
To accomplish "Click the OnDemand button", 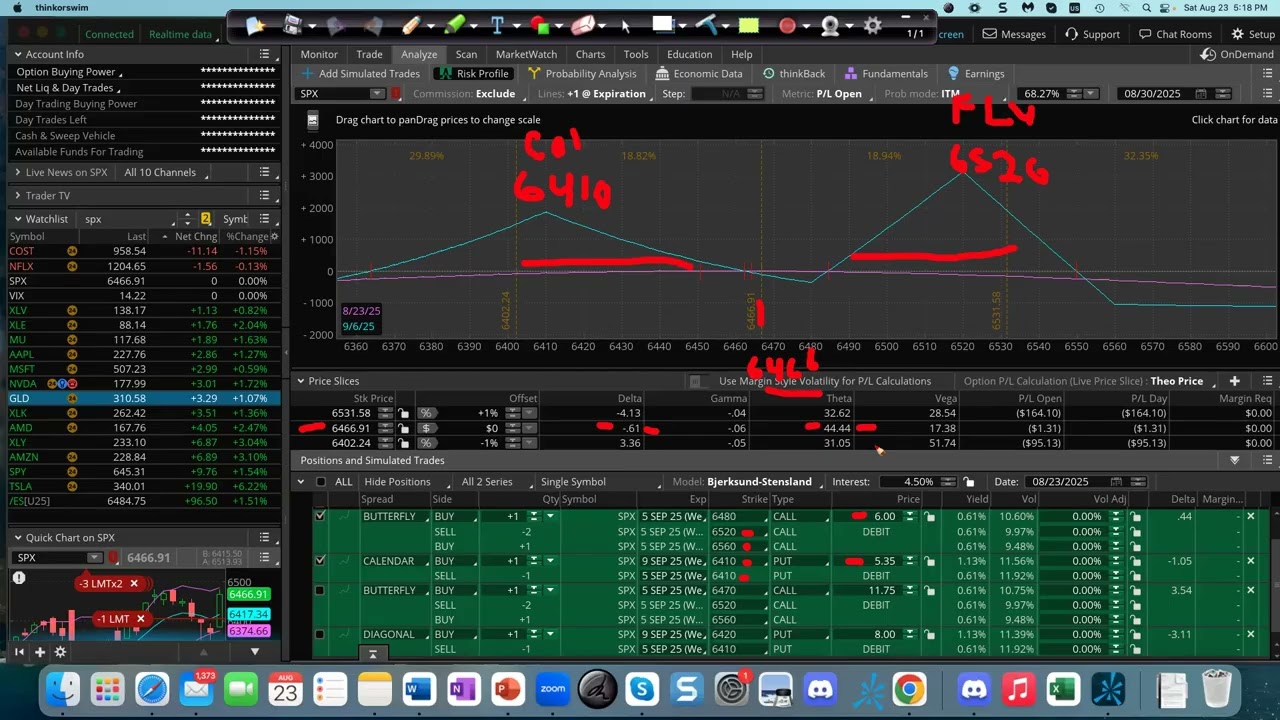I will (1238, 54).
